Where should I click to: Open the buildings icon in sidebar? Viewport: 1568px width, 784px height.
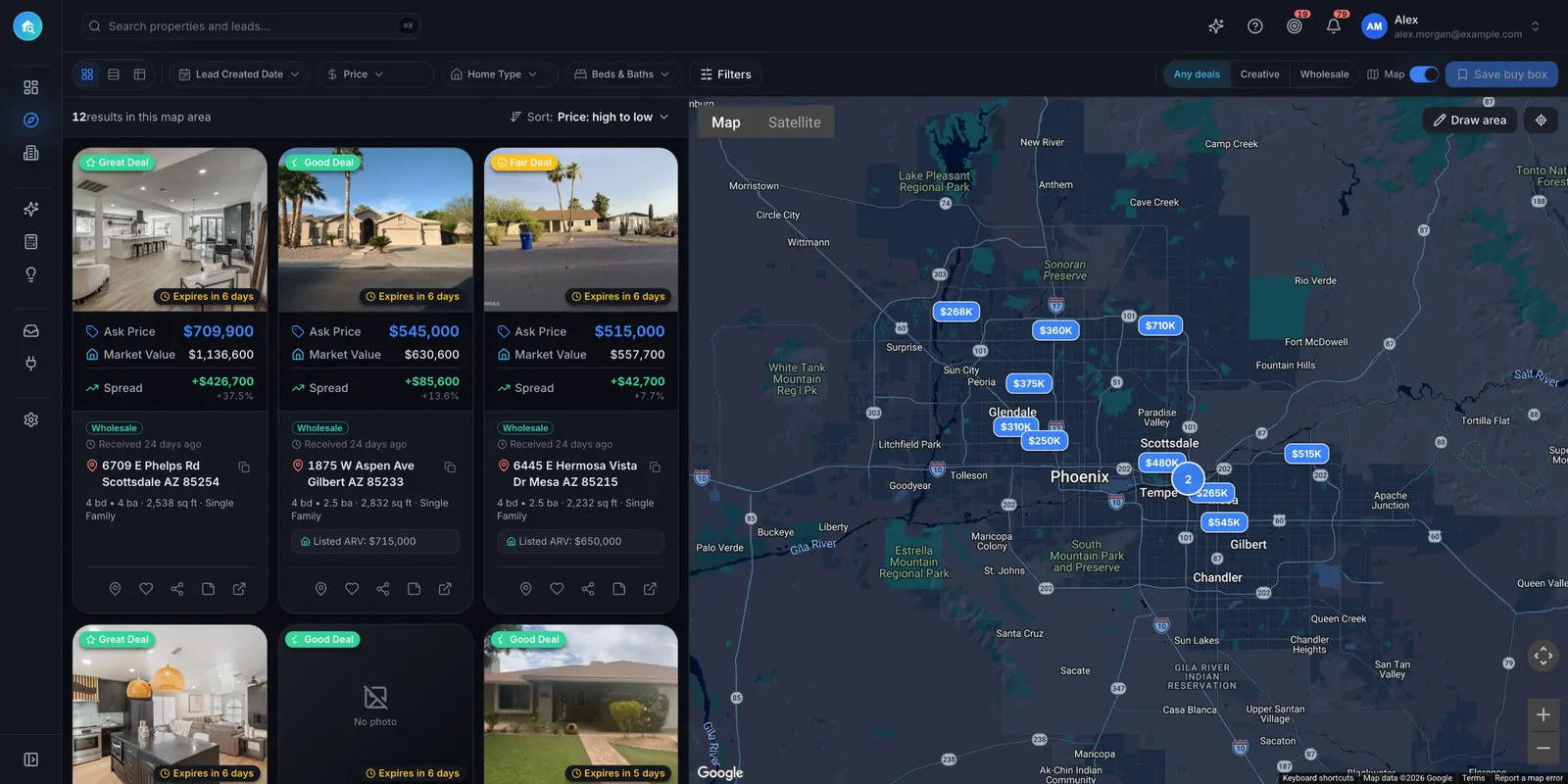coord(31,153)
